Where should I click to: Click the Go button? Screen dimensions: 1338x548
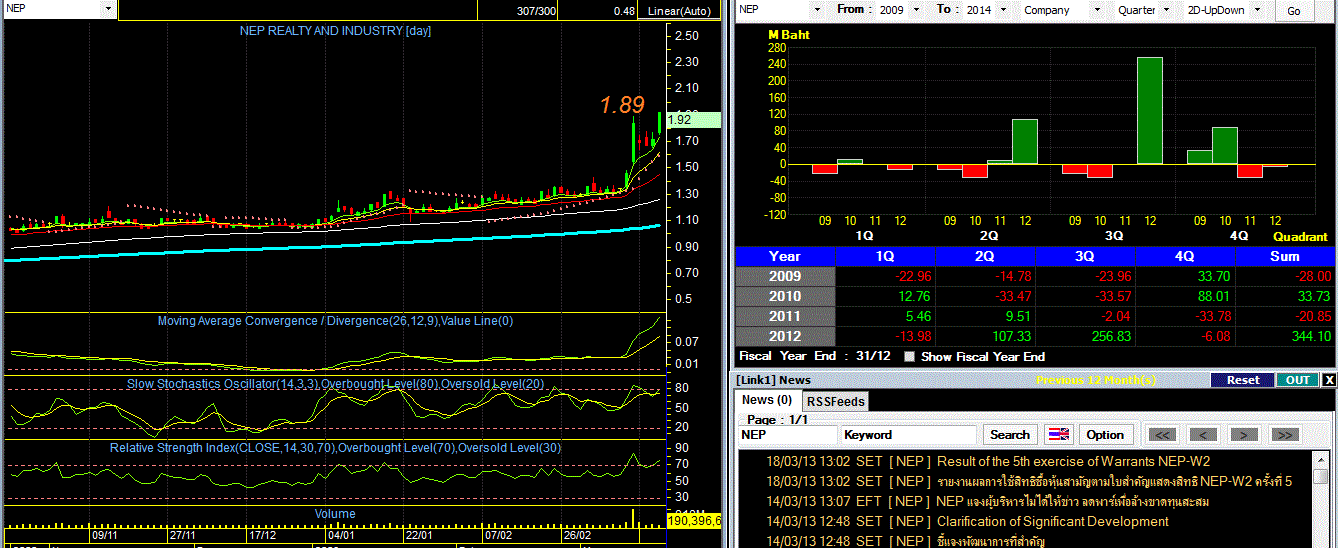point(1294,11)
